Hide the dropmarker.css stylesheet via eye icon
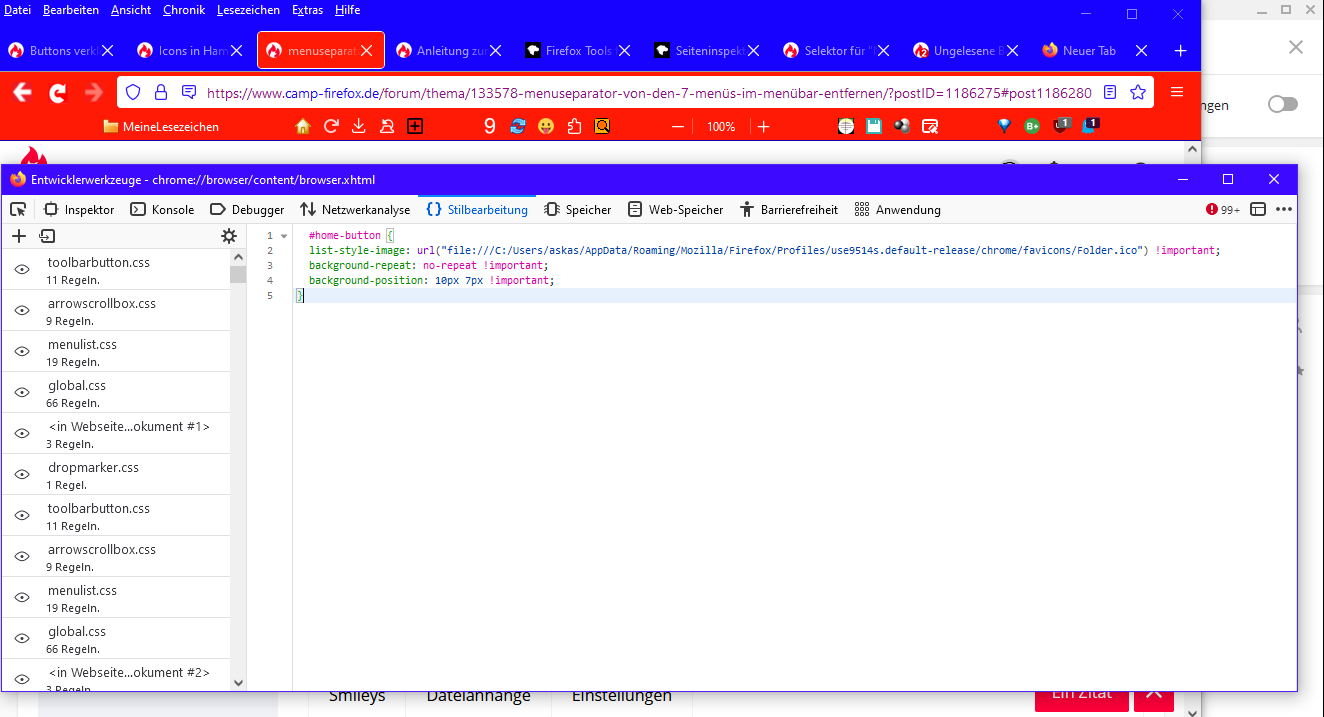1324x717 pixels. tap(22, 475)
